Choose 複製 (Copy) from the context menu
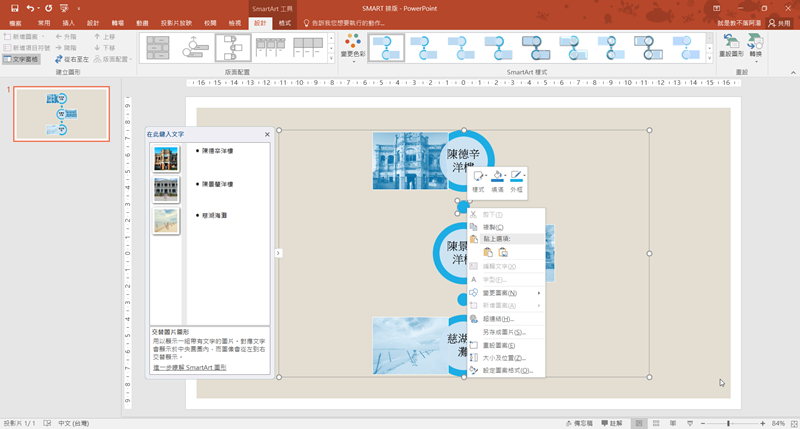This screenshot has width=800, height=429. [x=492, y=227]
